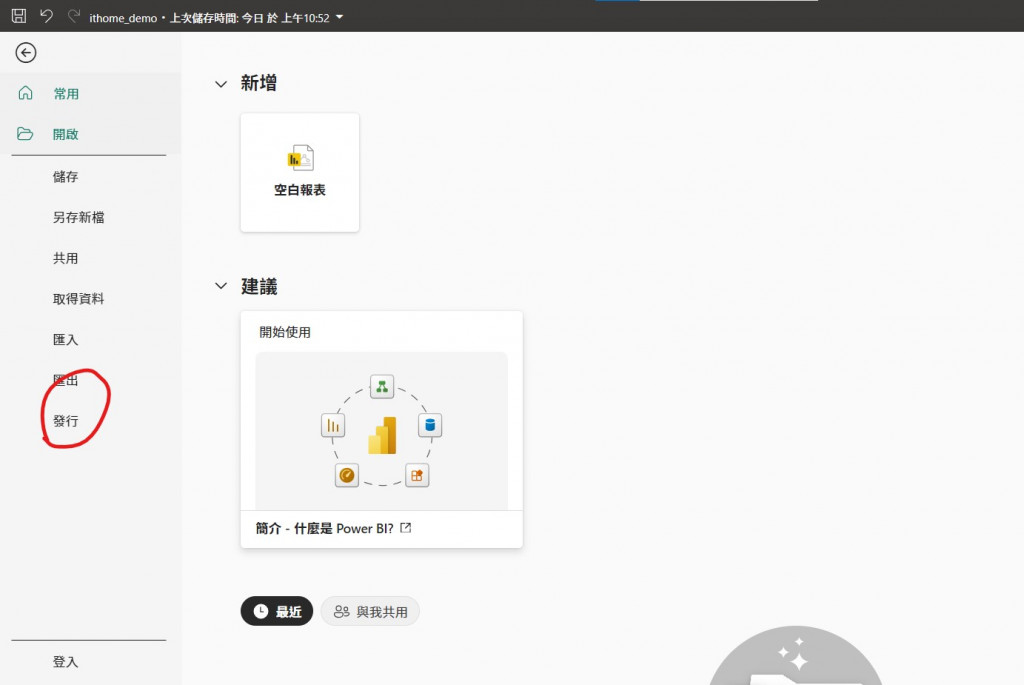Viewport: 1024px width, 685px height.
Task: Click the redo arrow icon
Action: pyautogui.click(x=74, y=16)
